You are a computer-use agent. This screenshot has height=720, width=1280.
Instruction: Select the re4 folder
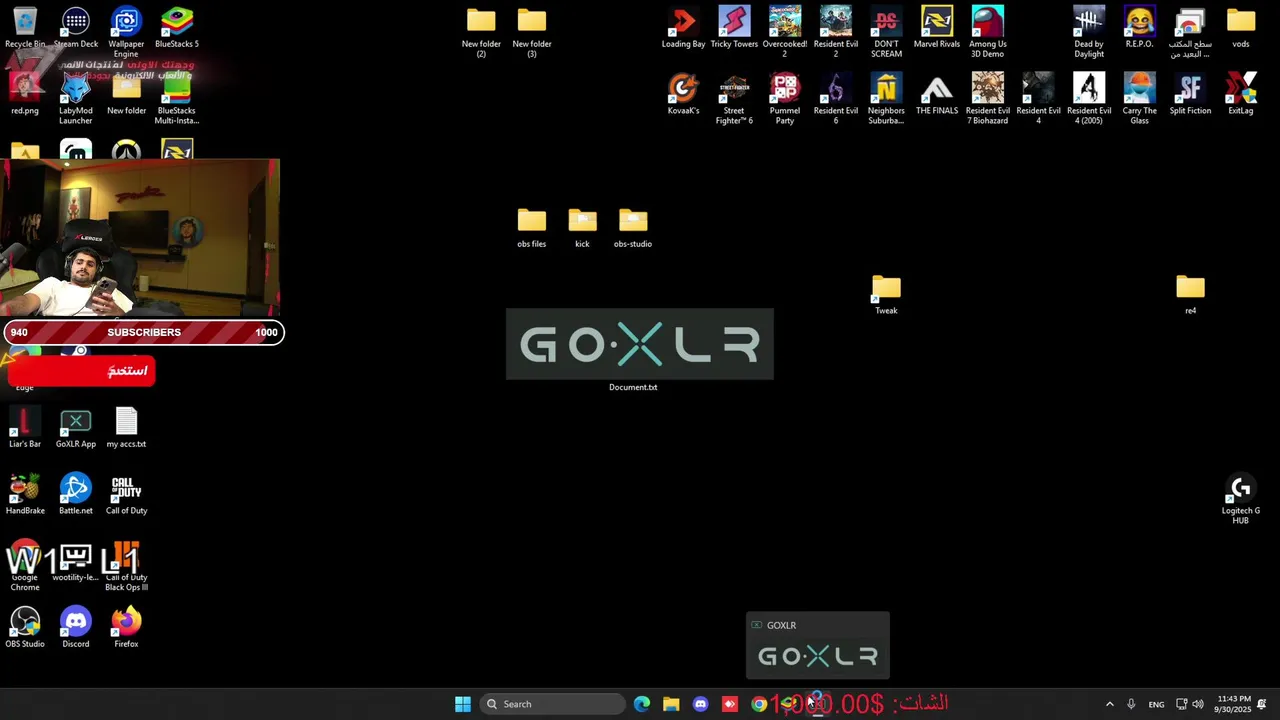[1190, 295]
